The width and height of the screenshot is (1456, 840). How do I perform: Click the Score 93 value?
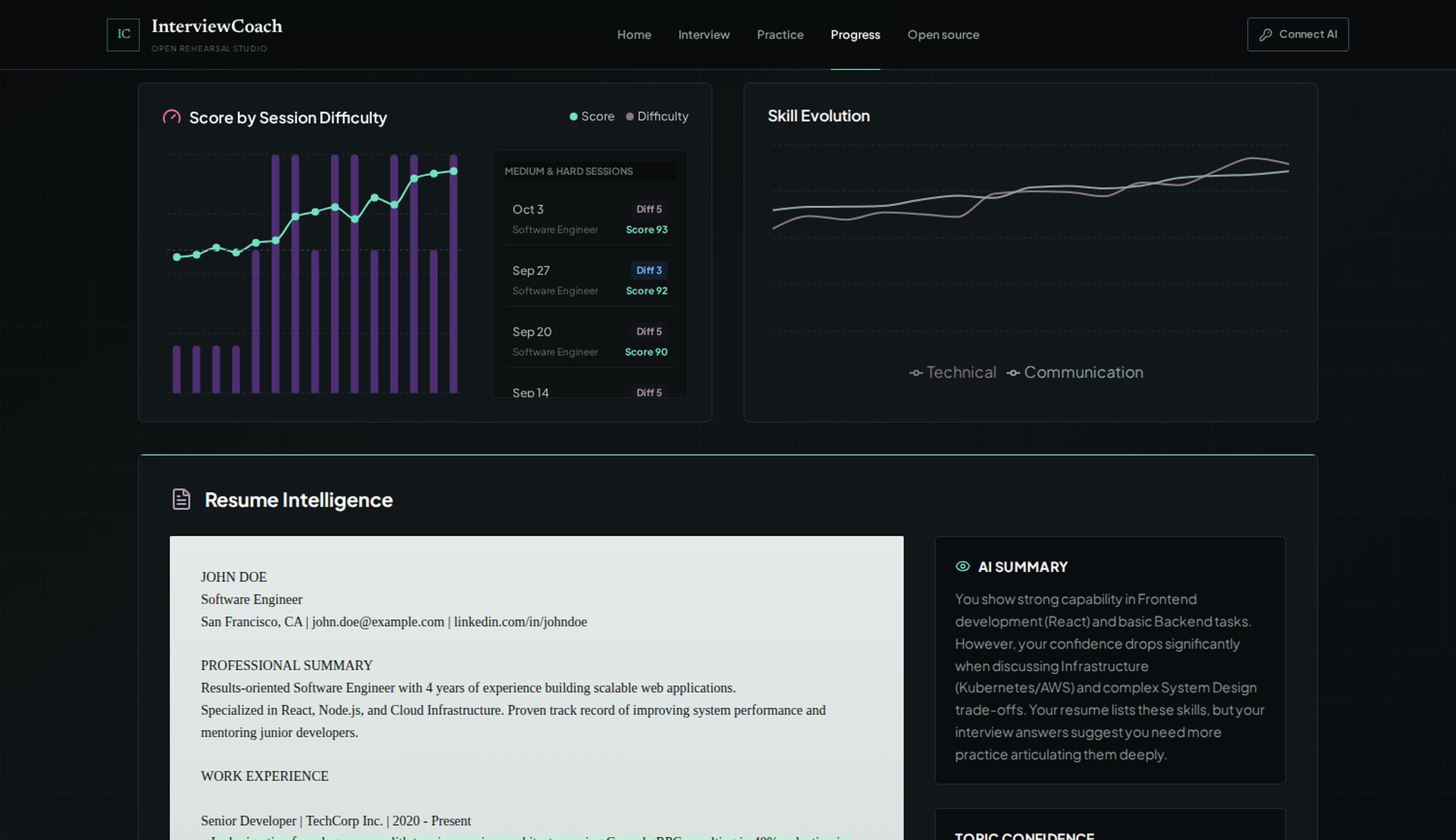coord(646,230)
